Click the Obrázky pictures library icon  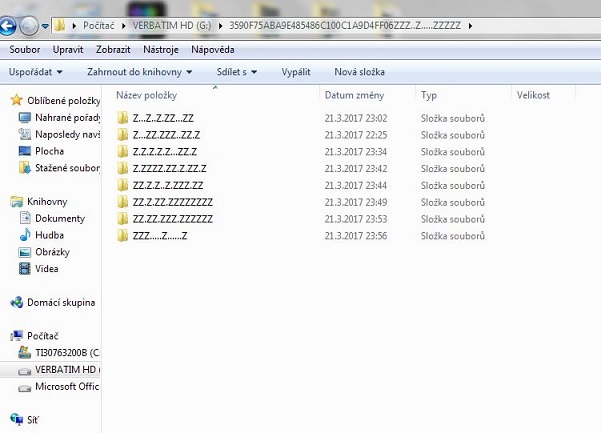[27, 252]
